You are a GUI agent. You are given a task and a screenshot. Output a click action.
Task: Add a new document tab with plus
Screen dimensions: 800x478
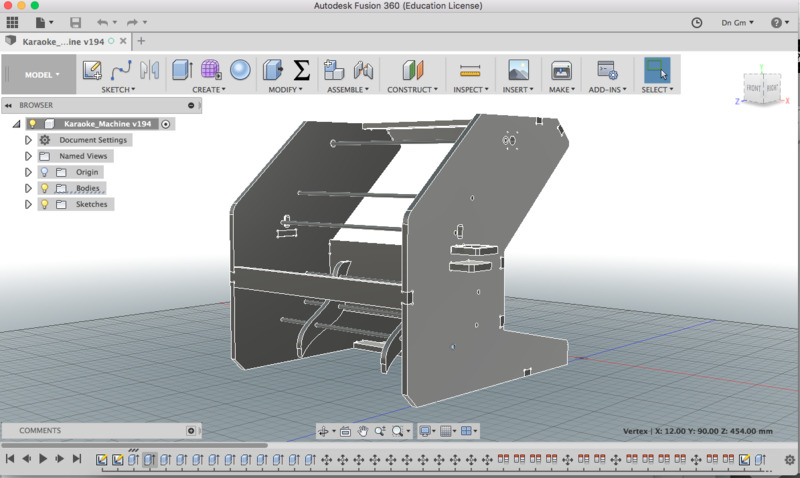coord(141,41)
